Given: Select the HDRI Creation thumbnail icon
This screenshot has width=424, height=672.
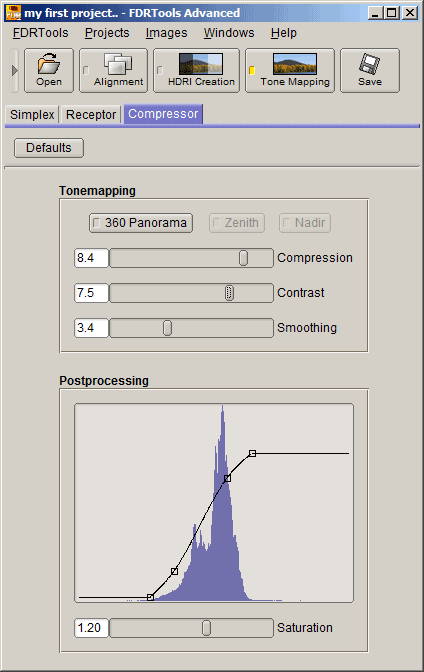Looking at the screenshot, I should pos(201,64).
